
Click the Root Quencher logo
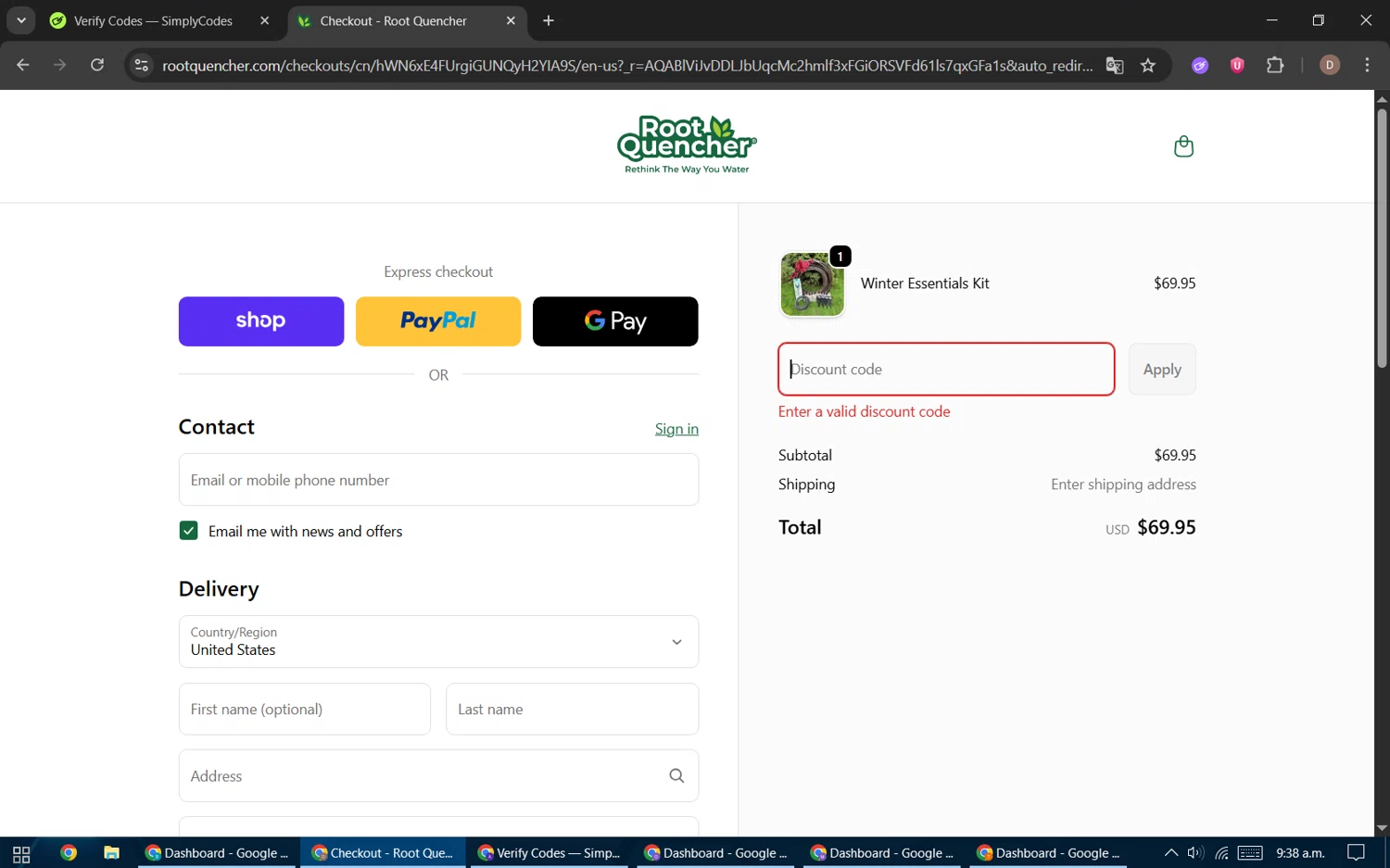point(687,145)
